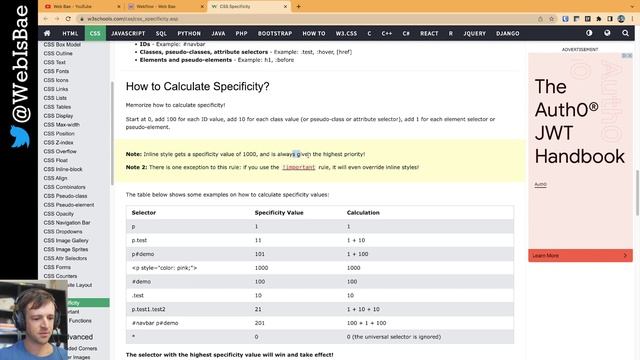640x360 pixels.
Task: Close the Web Bae YouTube tab
Action: tap(119, 7)
